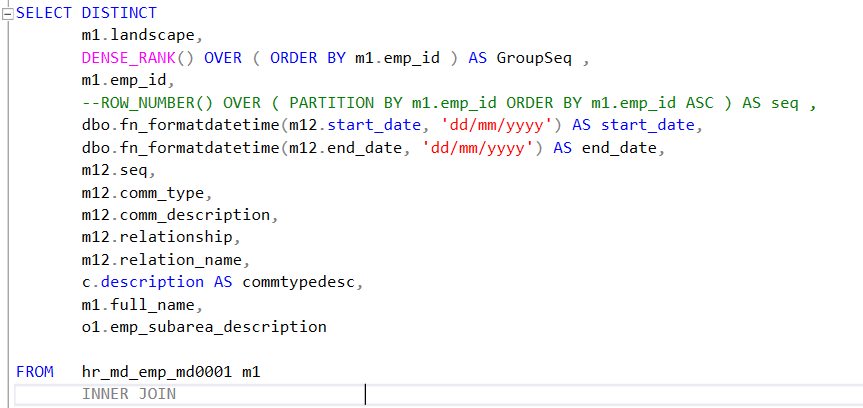Screen dimensions: 863x408
Task: Click the m12.relationship column
Action: pyautogui.click(x=161, y=237)
